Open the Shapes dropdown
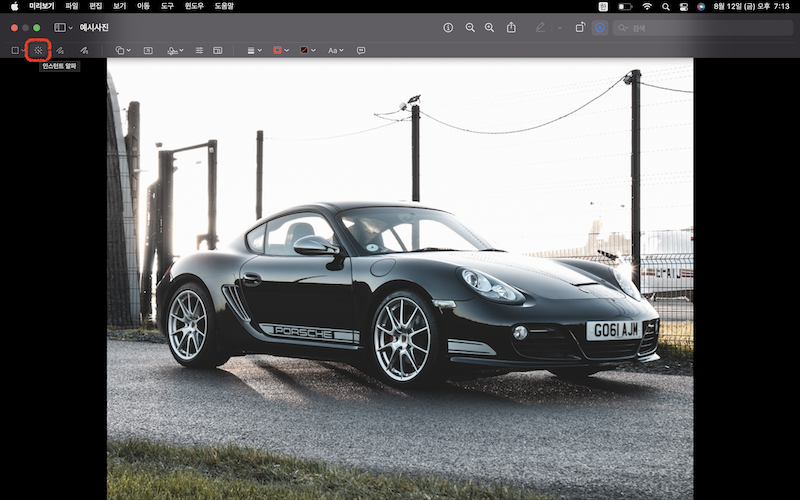The image size is (800, 500). click(x=123, y=51)
